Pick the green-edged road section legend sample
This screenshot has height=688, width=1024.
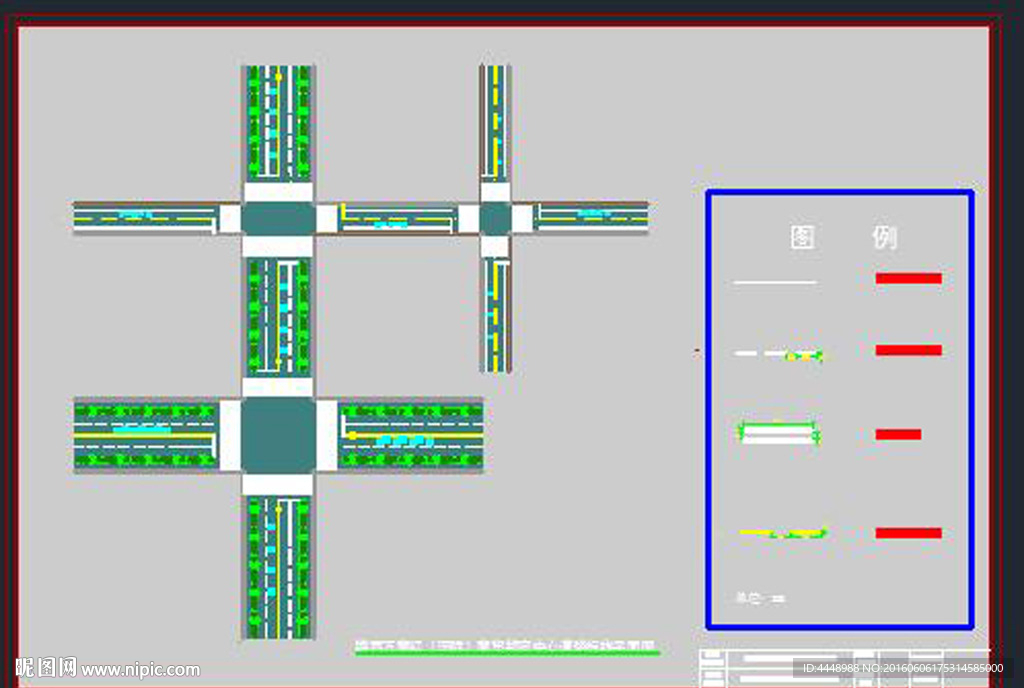[x=778, y=433]
